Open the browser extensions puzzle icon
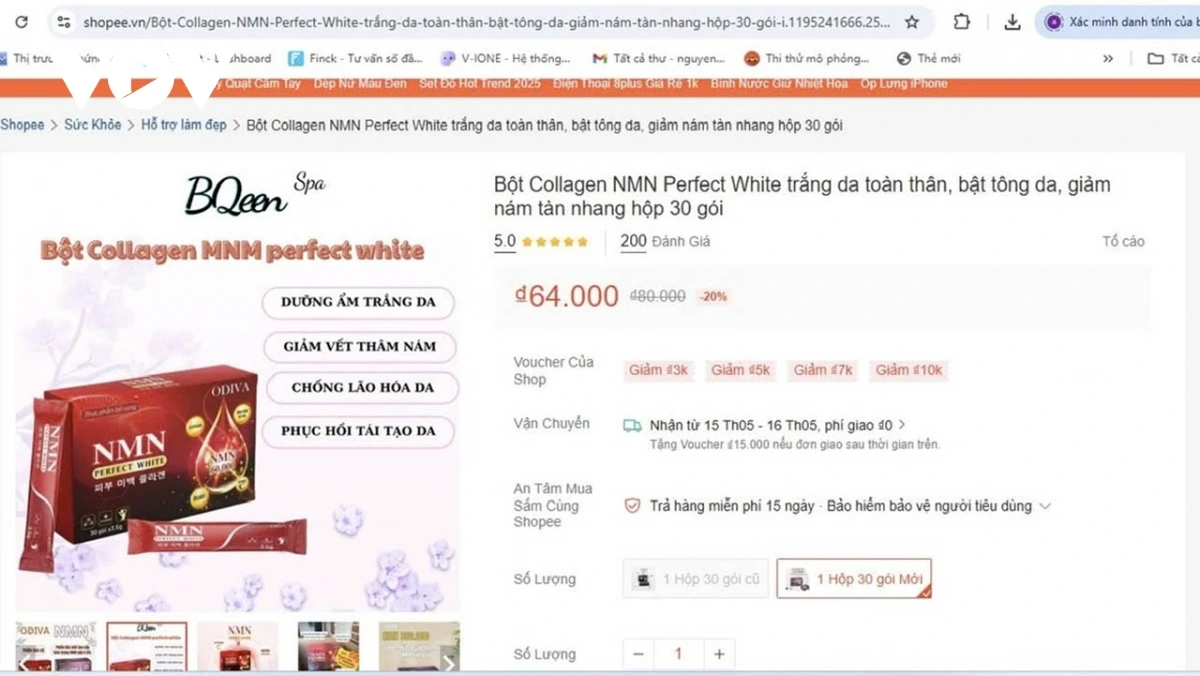The height and width of the screenshot is (676, 1200). (x=962, y=22)
